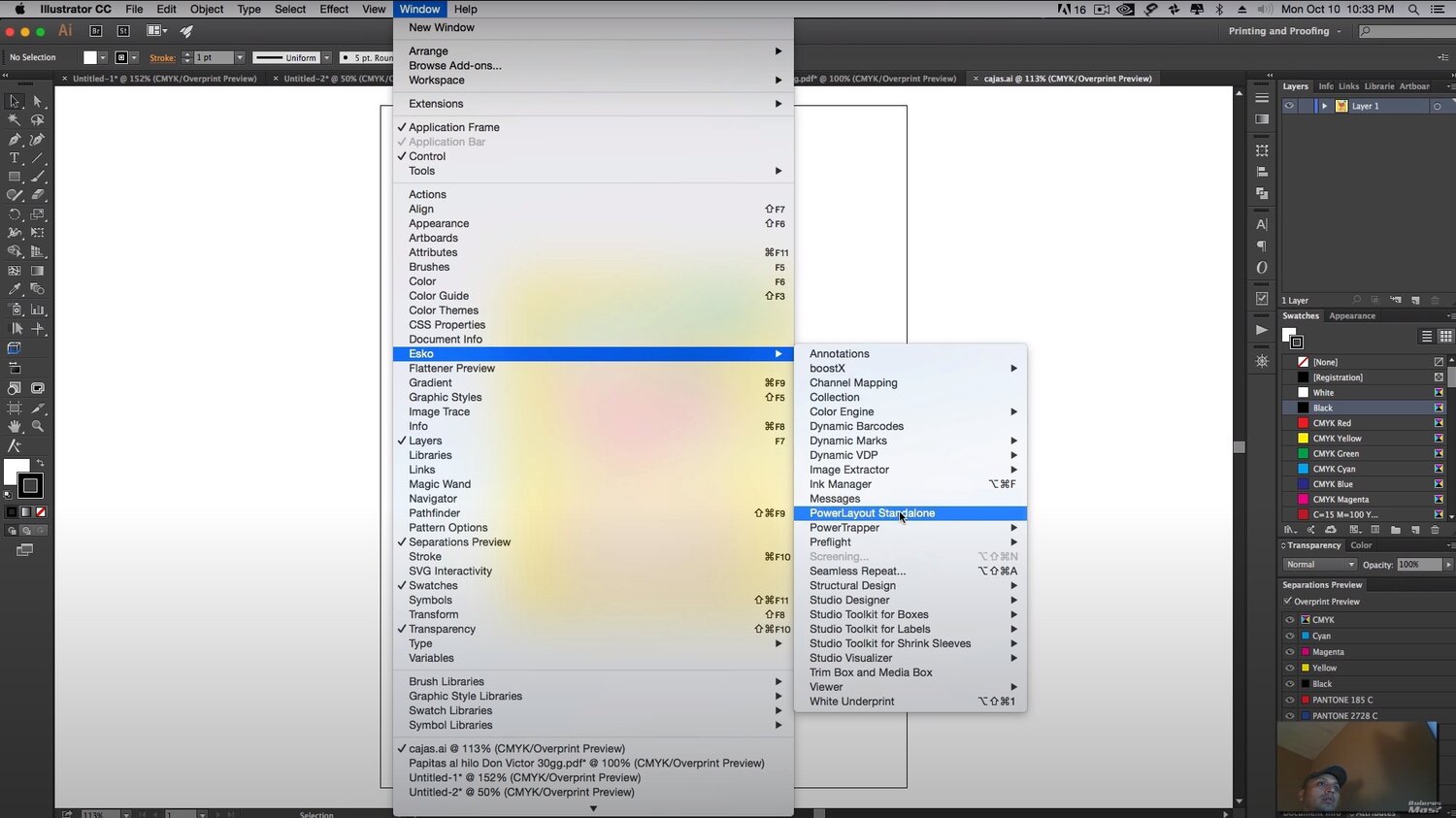Swap fill and stroke colors
The height and width of the screenshot is (818, 1456).
(40, 464)
